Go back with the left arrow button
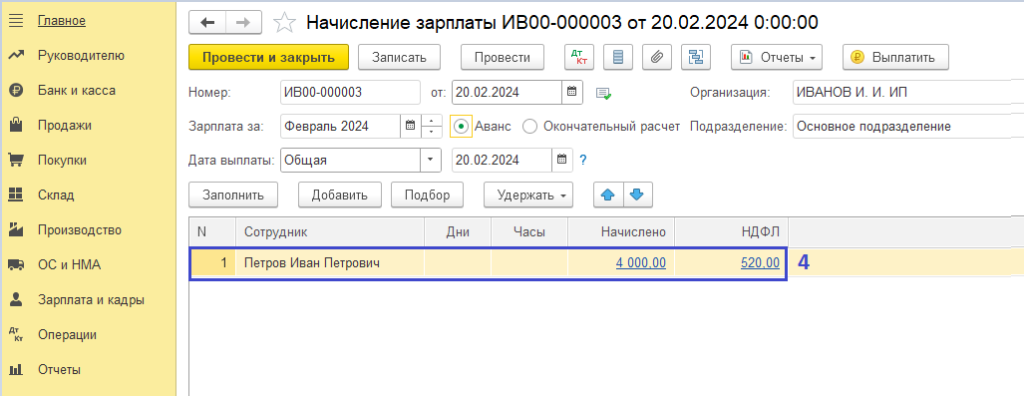Screen dimensions: 1024x396 point(207,22)
